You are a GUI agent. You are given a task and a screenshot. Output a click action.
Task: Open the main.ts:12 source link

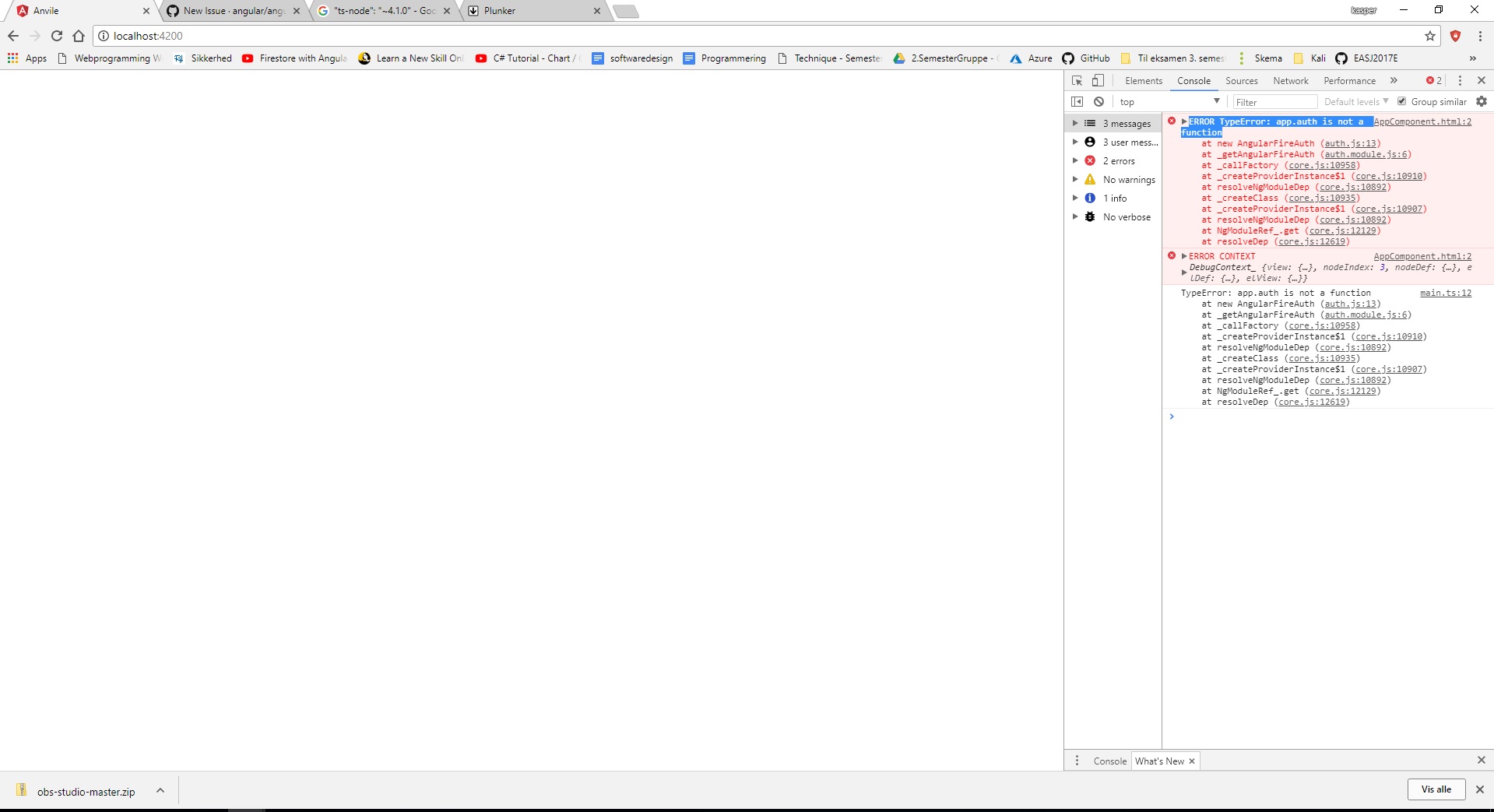click(1446, 293)
